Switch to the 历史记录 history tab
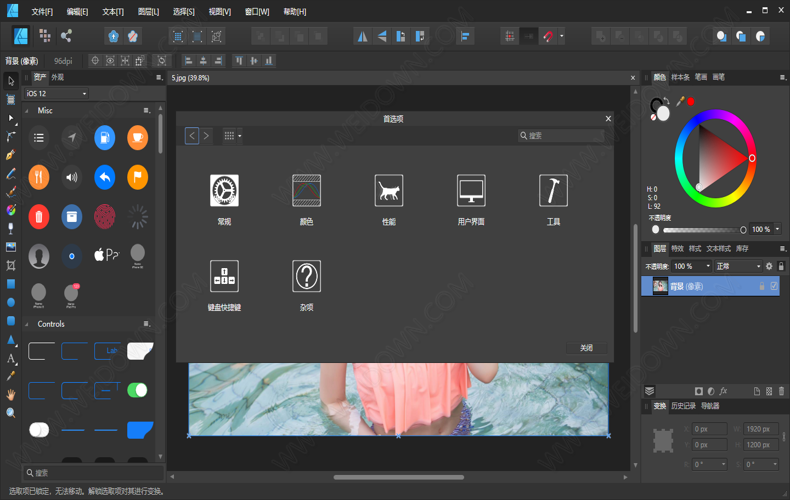790x500 pixels. (683, 406)
